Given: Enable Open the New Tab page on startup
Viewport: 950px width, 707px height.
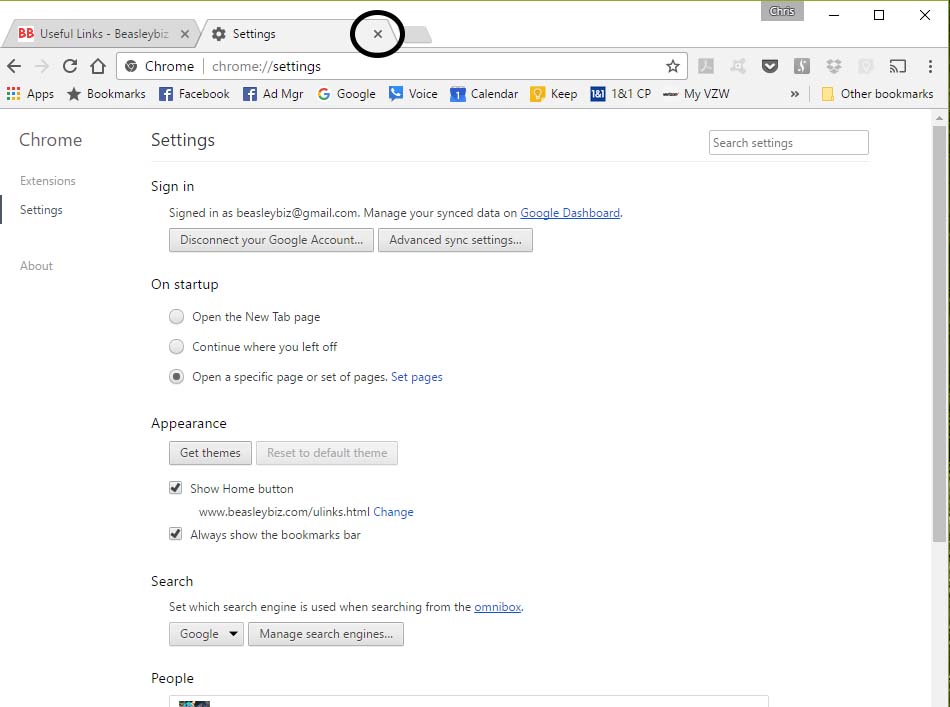Looking at the screenshot, I should coord(176,316).
